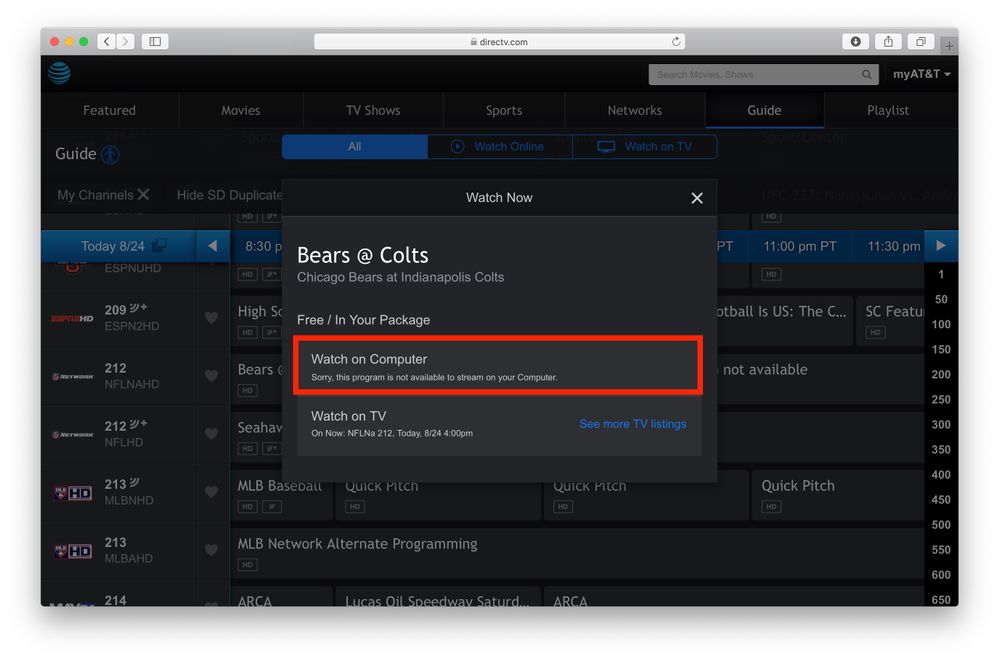This screenshot has height=660, width=999.
Task: Show all tabs overview in Safari
Action: 921,41
